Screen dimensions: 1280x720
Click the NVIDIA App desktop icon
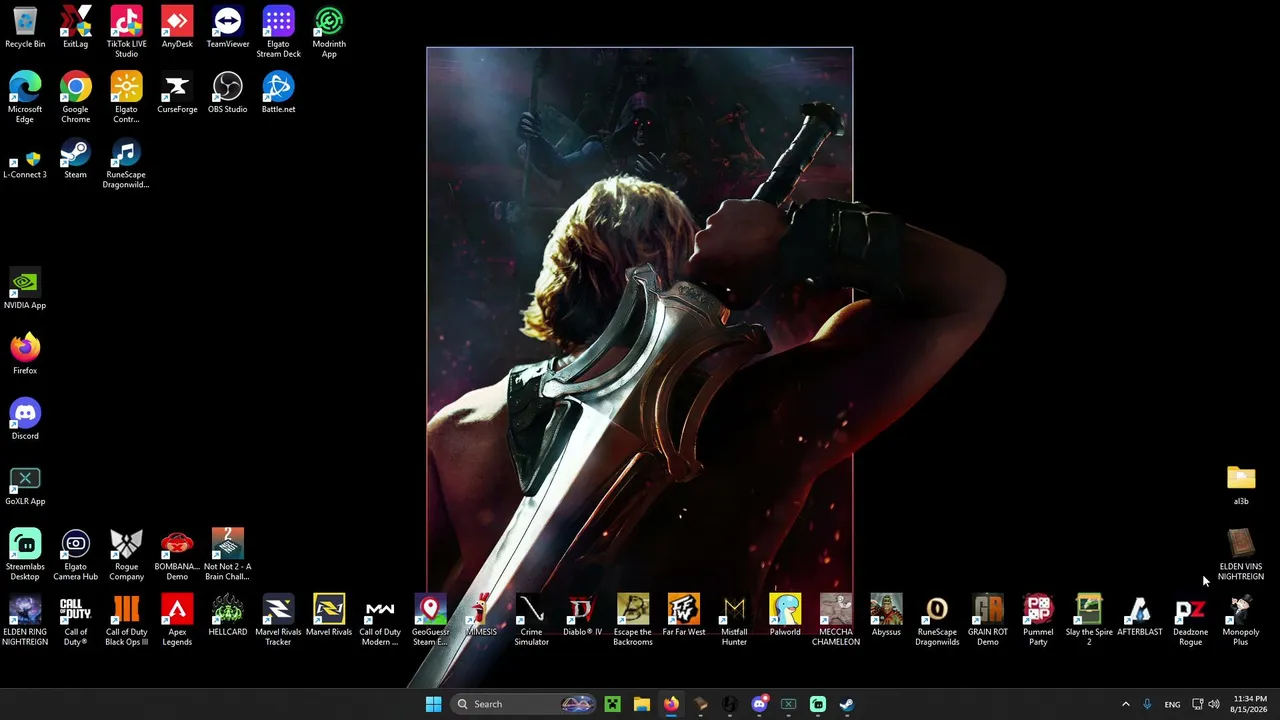(25, 289)
